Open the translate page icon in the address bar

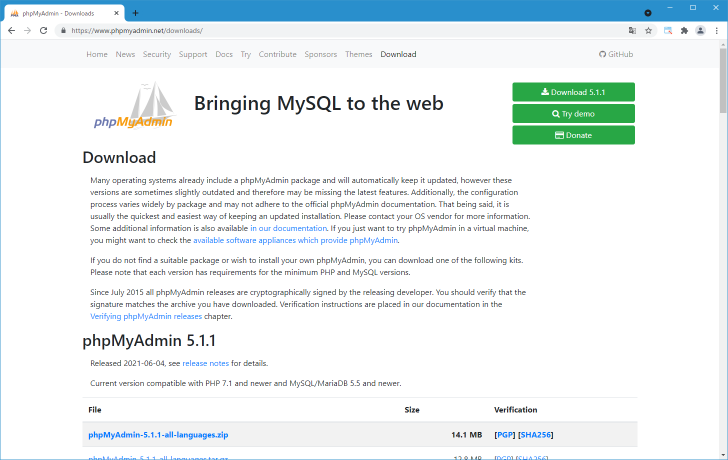pyautogui.click(x=632, y=31)
